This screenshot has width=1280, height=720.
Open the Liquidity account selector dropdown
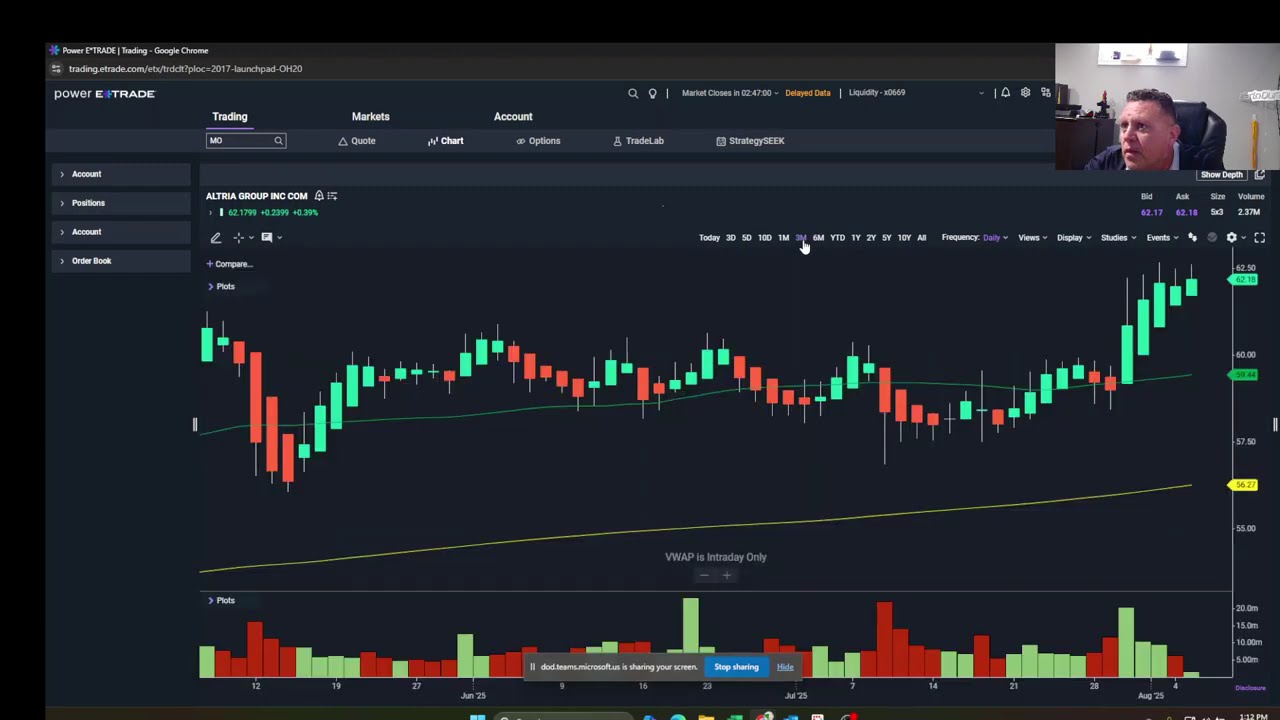[916, 93]
